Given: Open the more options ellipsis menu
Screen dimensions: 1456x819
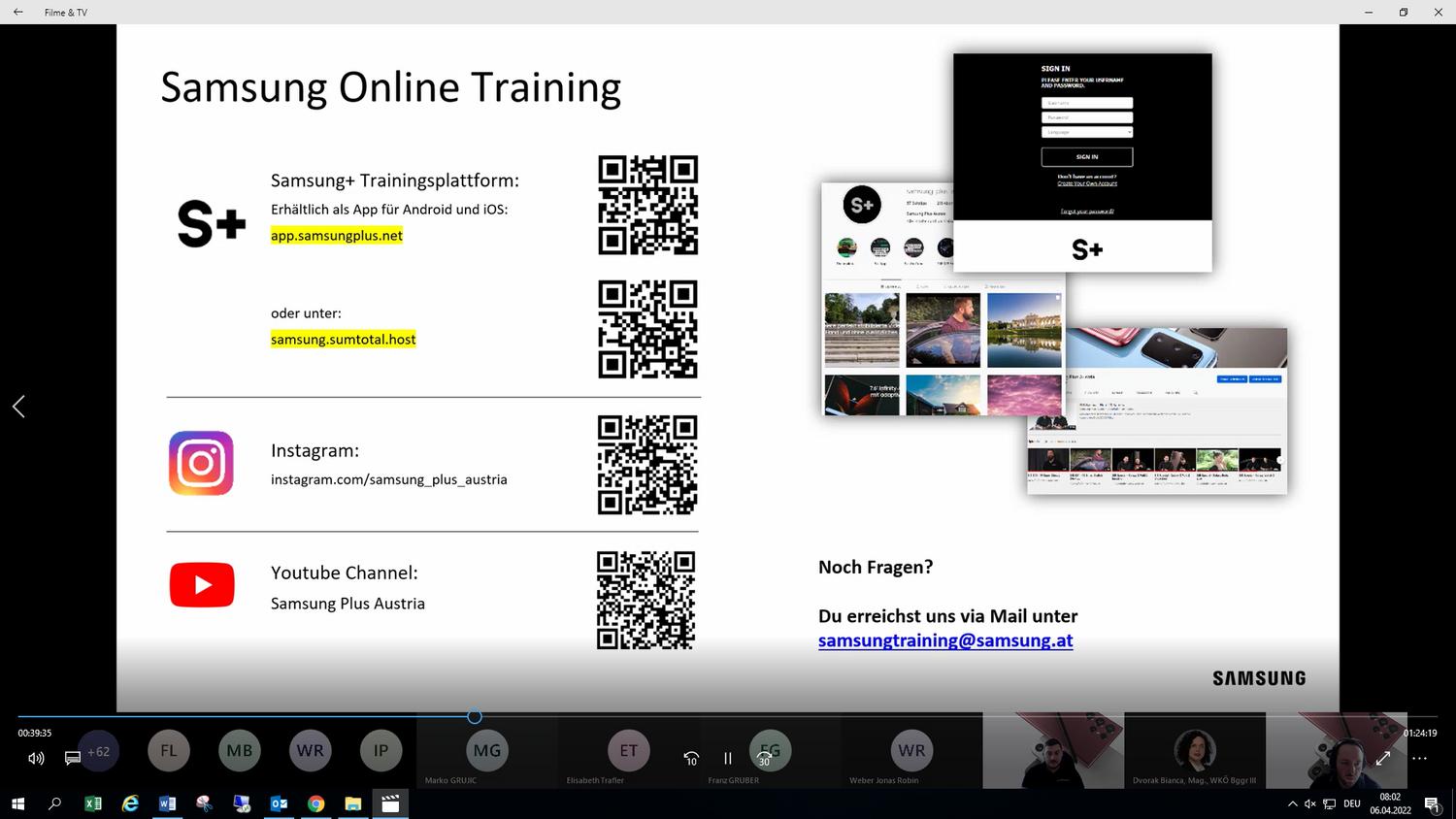Looking at the screenshot, I should (x=1419, y=758).
